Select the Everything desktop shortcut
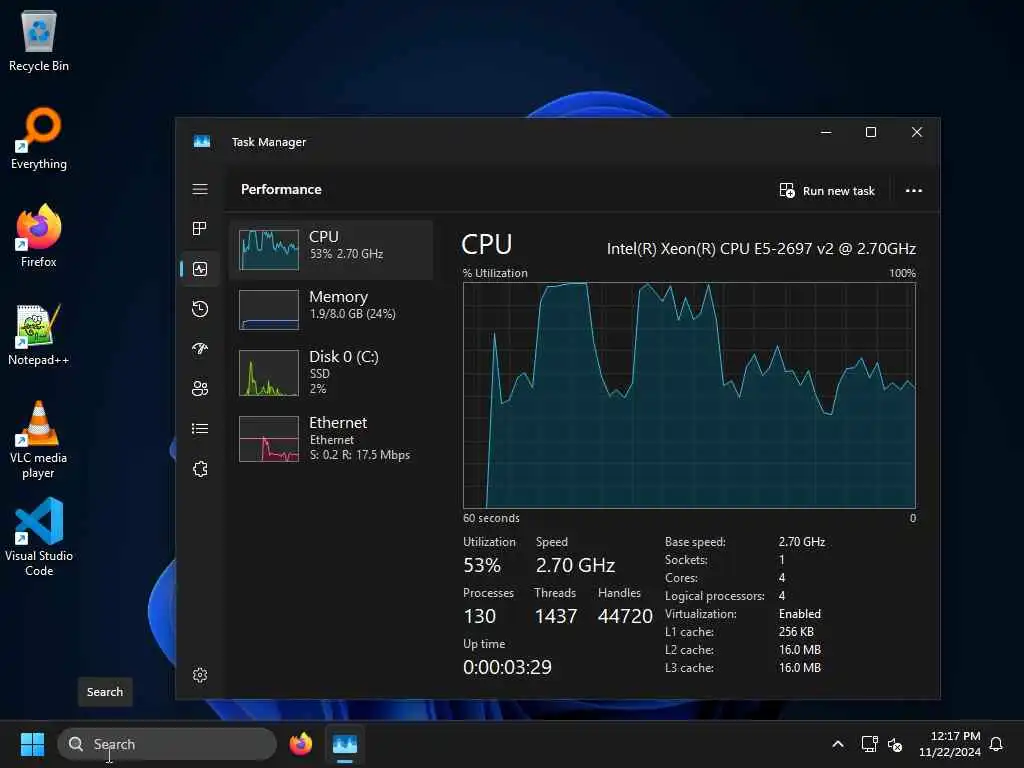 point(39,138)
